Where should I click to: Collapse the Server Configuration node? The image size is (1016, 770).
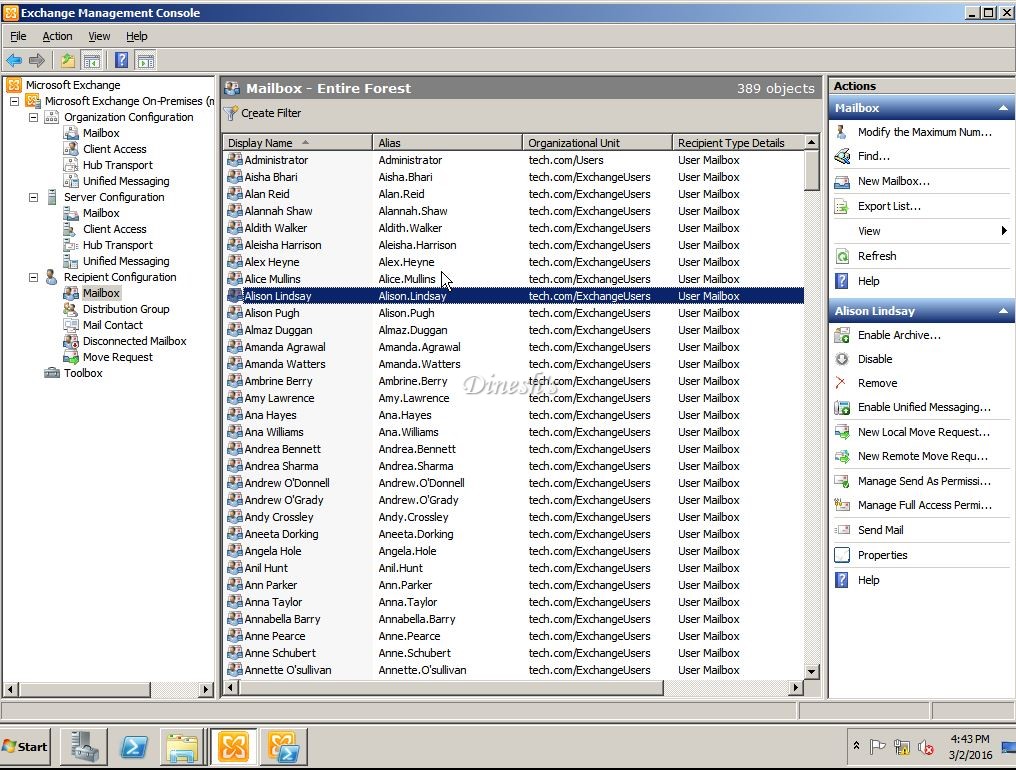coord(34,198)
